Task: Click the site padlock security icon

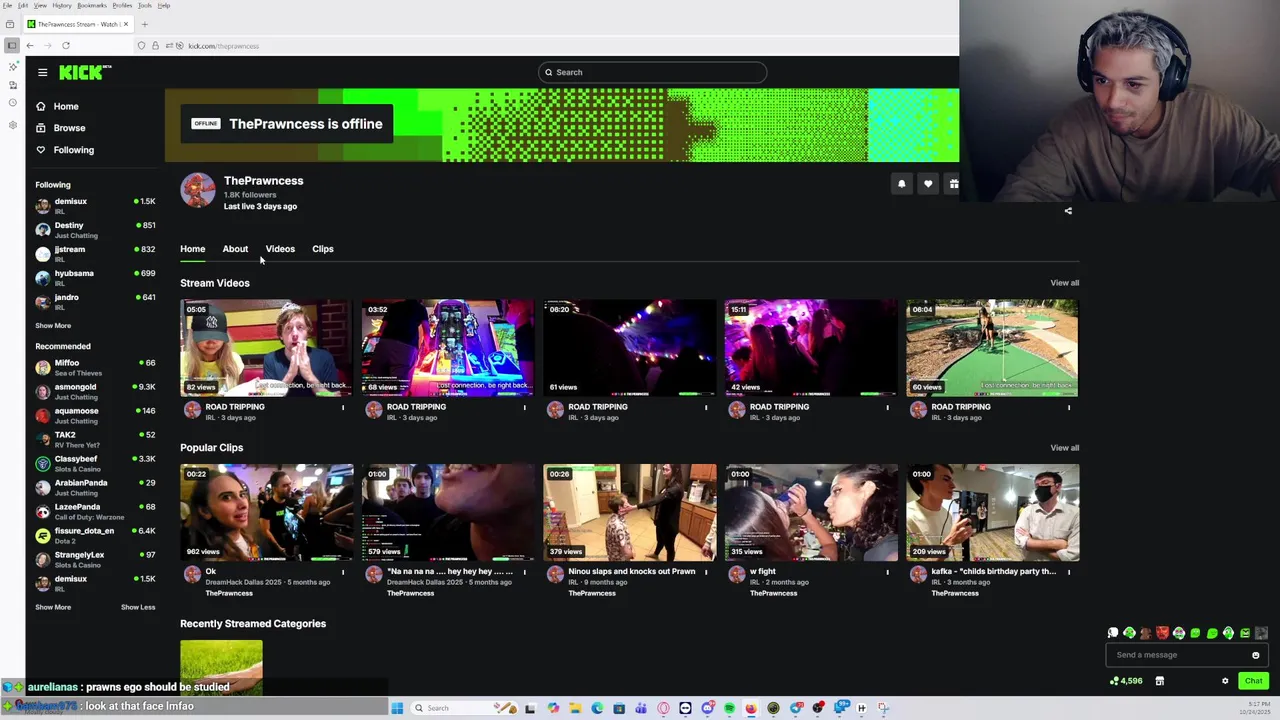Action: (155, 45)
